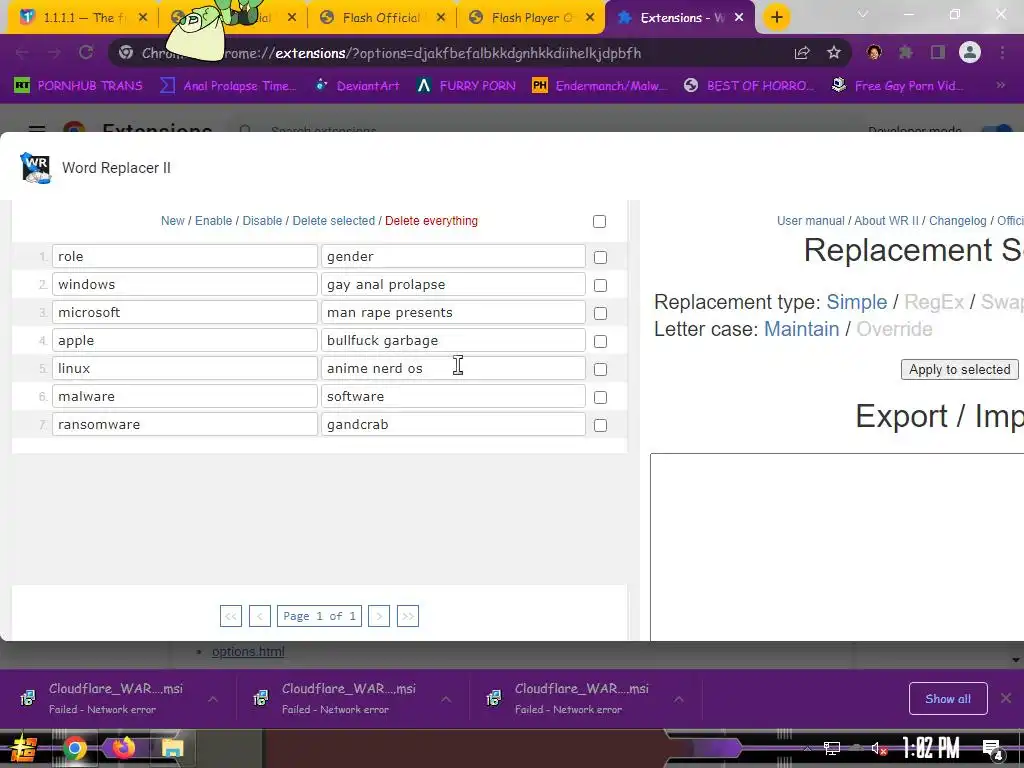This screenshot has height=768, width=1024.
Task: Click the Word Replacer II logo icon
Action: (35, 168)
